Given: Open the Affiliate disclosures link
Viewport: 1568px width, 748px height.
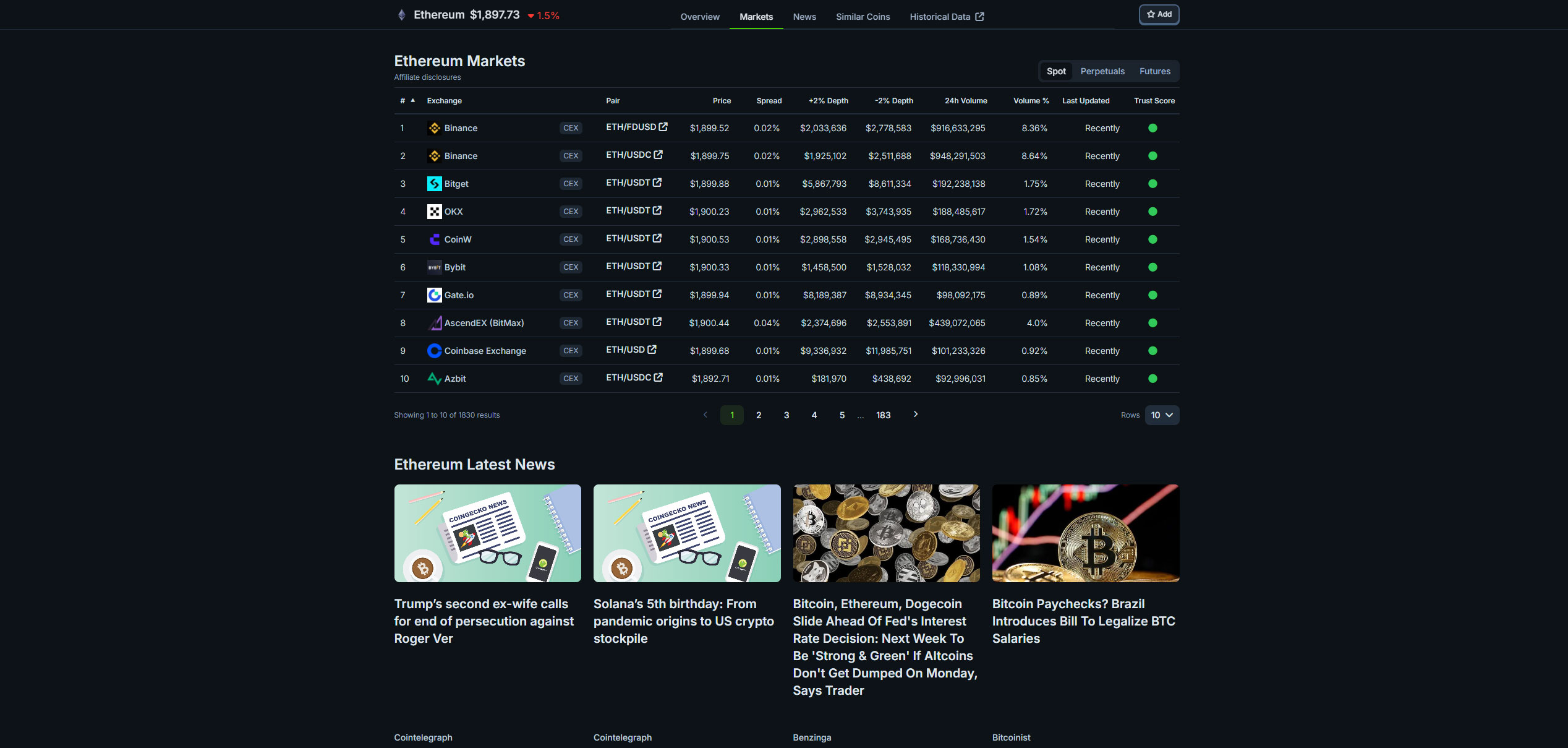Looking at the screenshot, I should tap(427, 77).
